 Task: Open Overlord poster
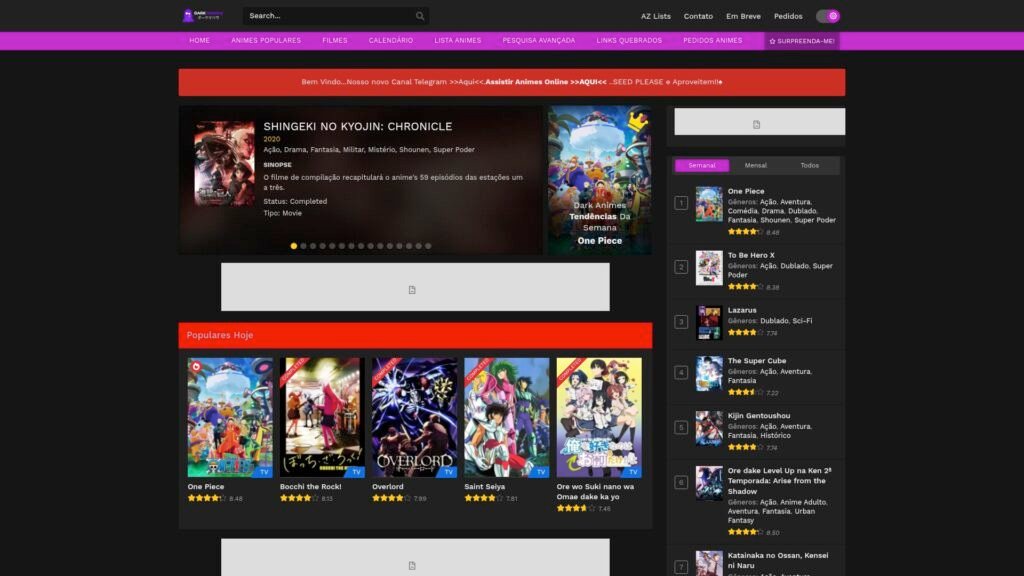coord(415,417)
